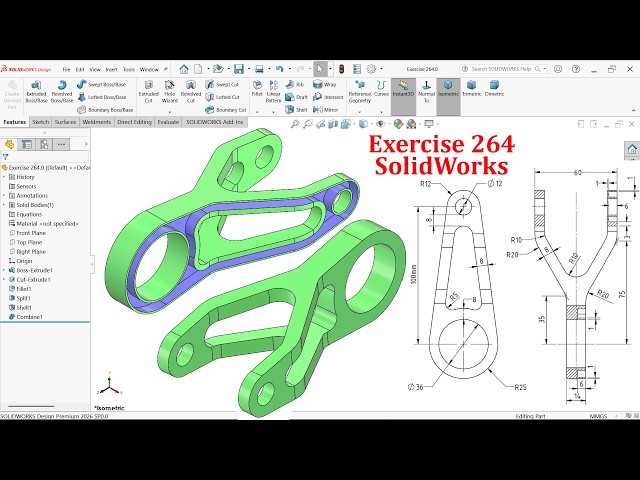Activate the Intersect feature
The height and width of the screenshot is (480, 640).
click(328, 97)
